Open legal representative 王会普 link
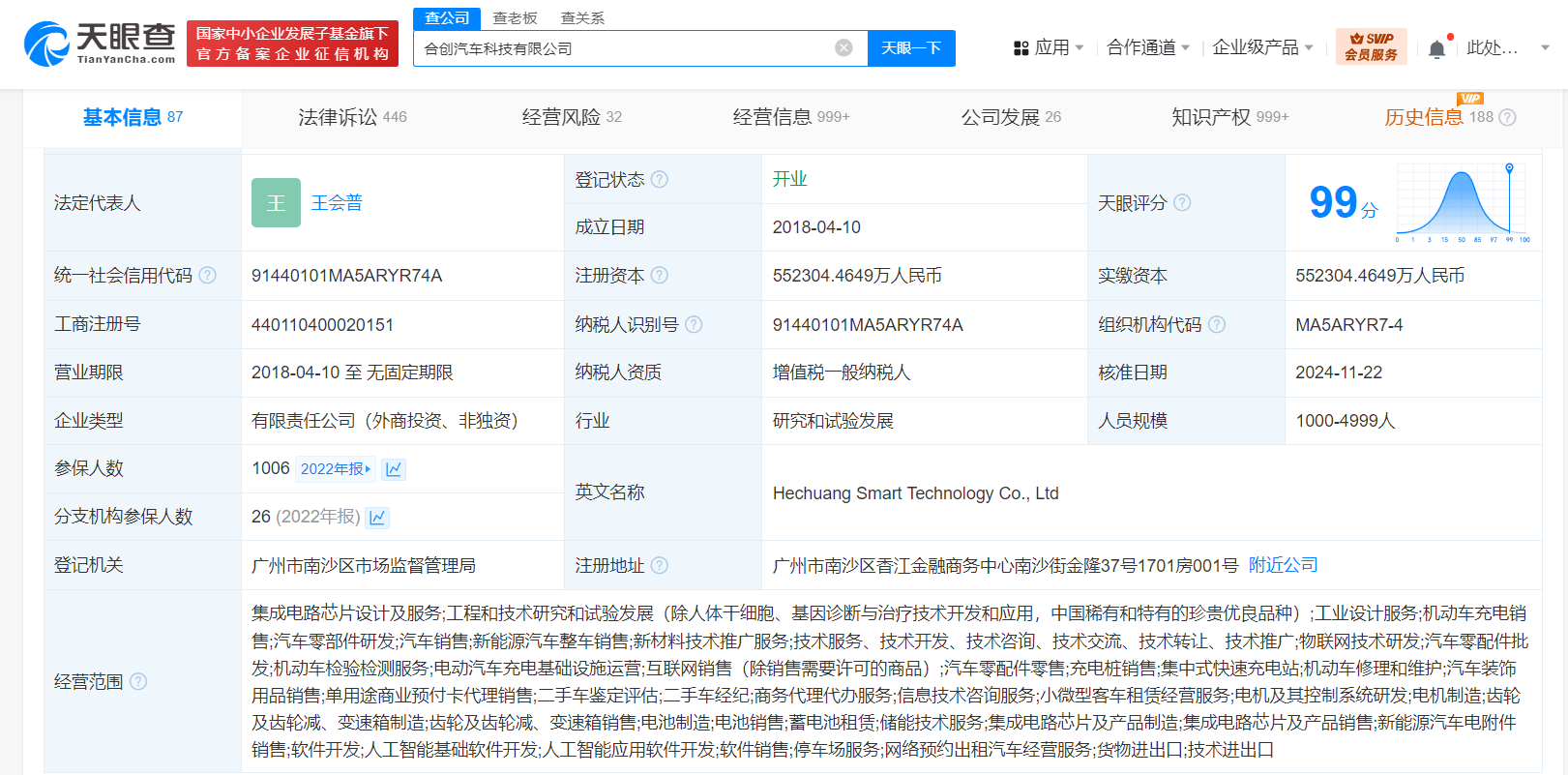 tap(337, 203)
